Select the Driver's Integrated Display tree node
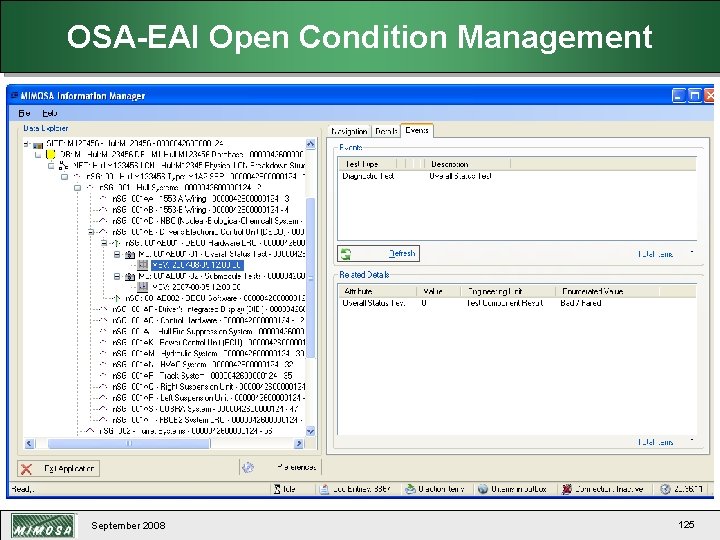This screenshot has height=540, width=720. click(x=208, y=309)
